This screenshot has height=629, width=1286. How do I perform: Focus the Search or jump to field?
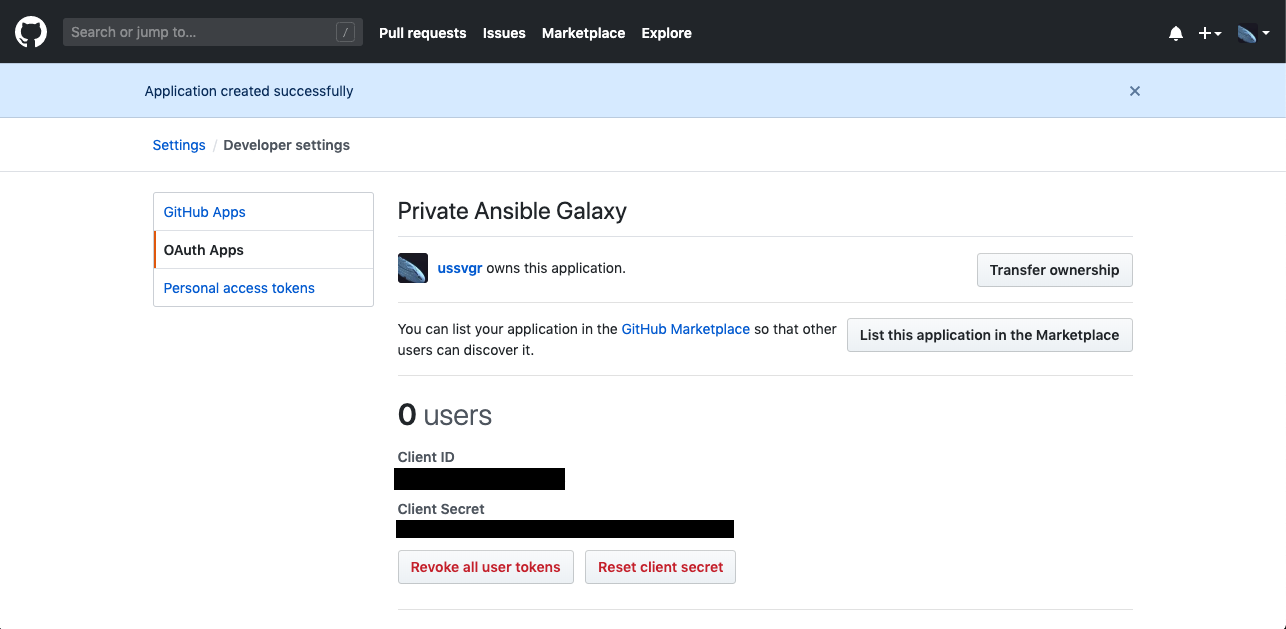(200, 32)
